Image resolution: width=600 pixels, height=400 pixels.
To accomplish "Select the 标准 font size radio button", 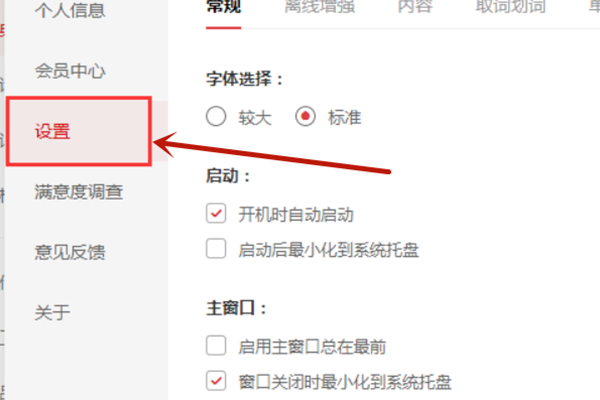I will point(305,116).
